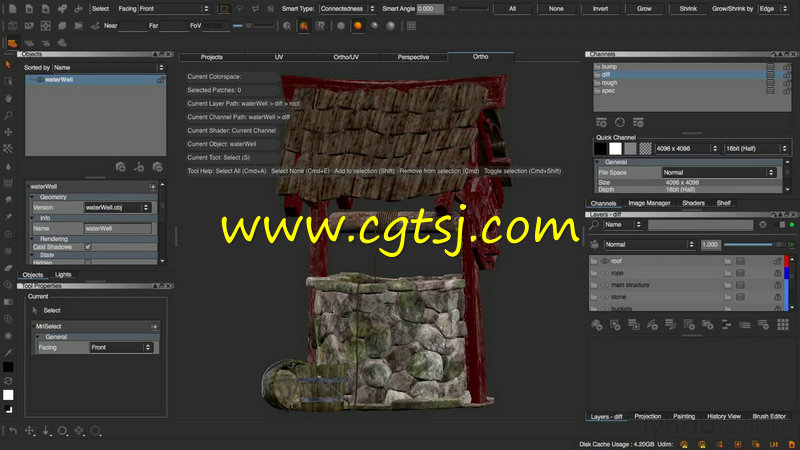Select the Blur droplet tool
This screenshot has height=450, width=800.
coord(8,166)
